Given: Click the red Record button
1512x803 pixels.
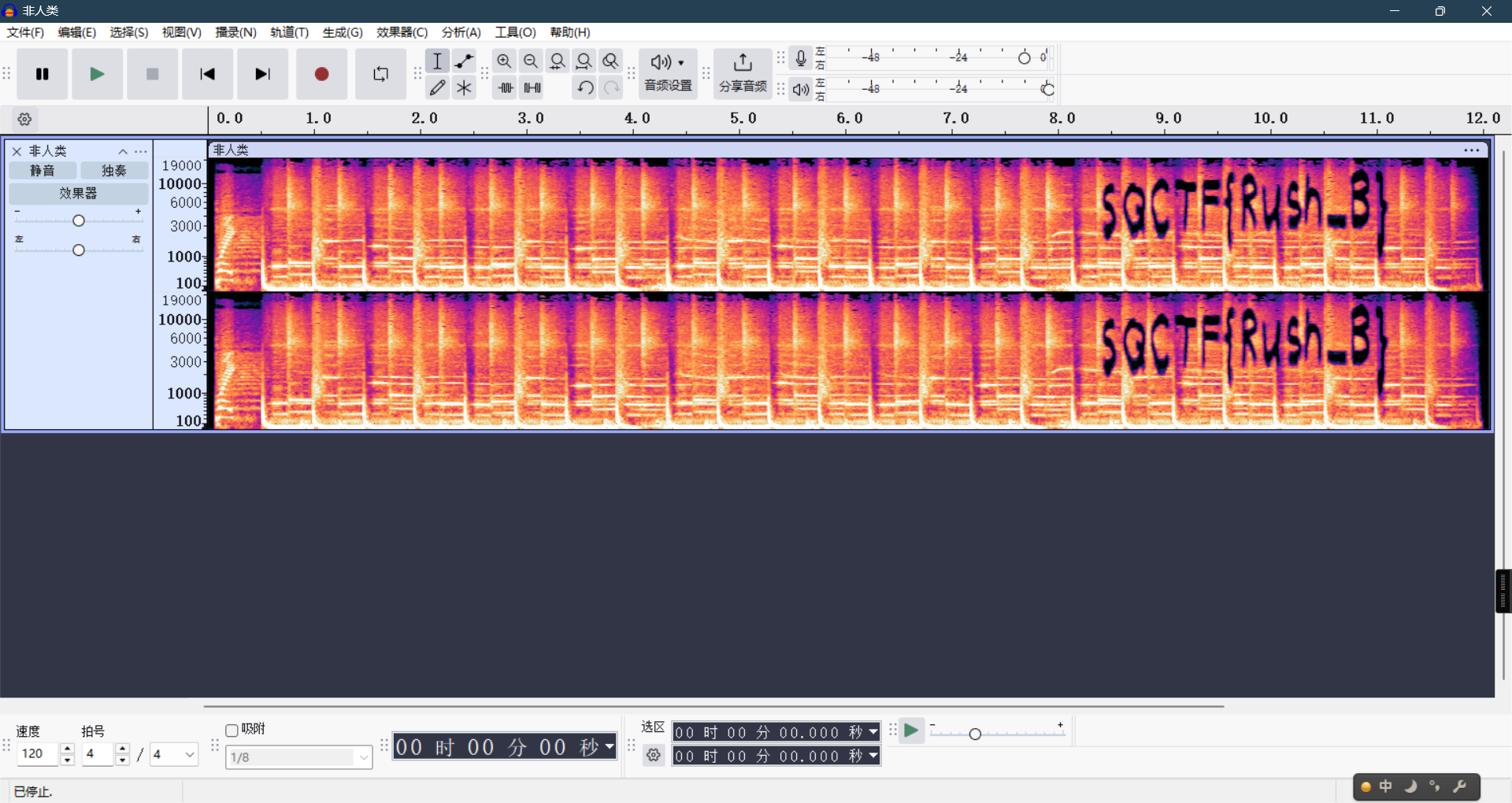Looking at the screenshot, I should (321, 74).
